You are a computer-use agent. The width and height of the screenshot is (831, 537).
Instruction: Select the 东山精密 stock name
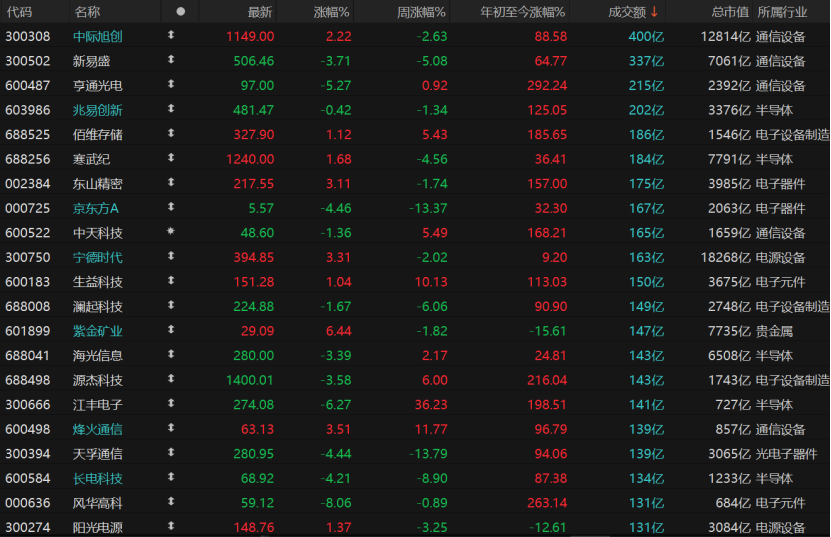click(98, 184)
